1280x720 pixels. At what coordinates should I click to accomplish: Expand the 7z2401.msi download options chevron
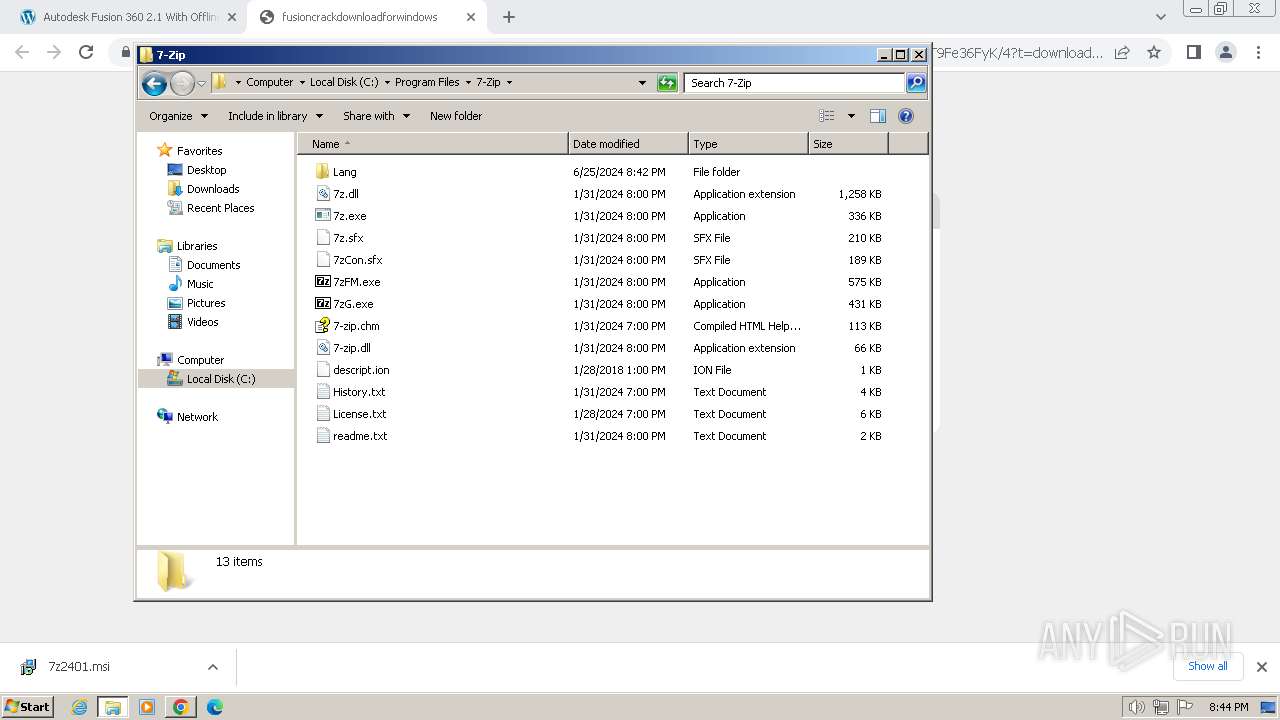[212, 667]
